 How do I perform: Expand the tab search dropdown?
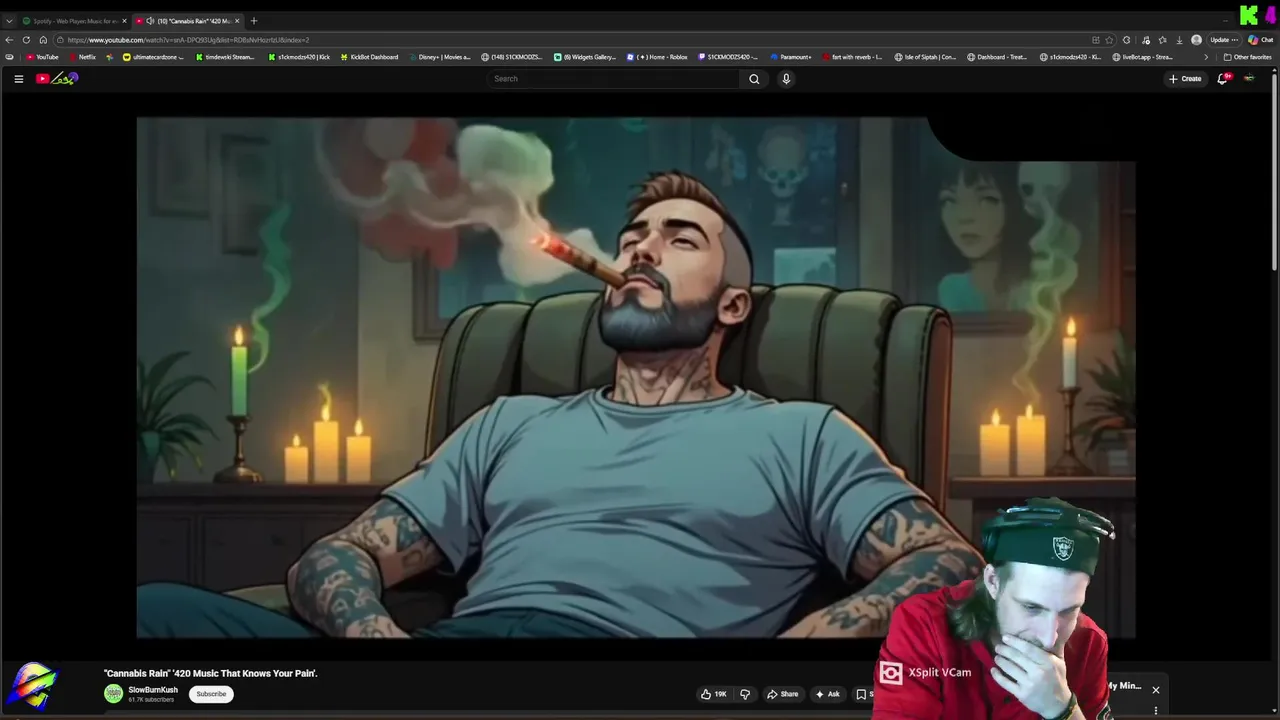(x=9, y=21)
